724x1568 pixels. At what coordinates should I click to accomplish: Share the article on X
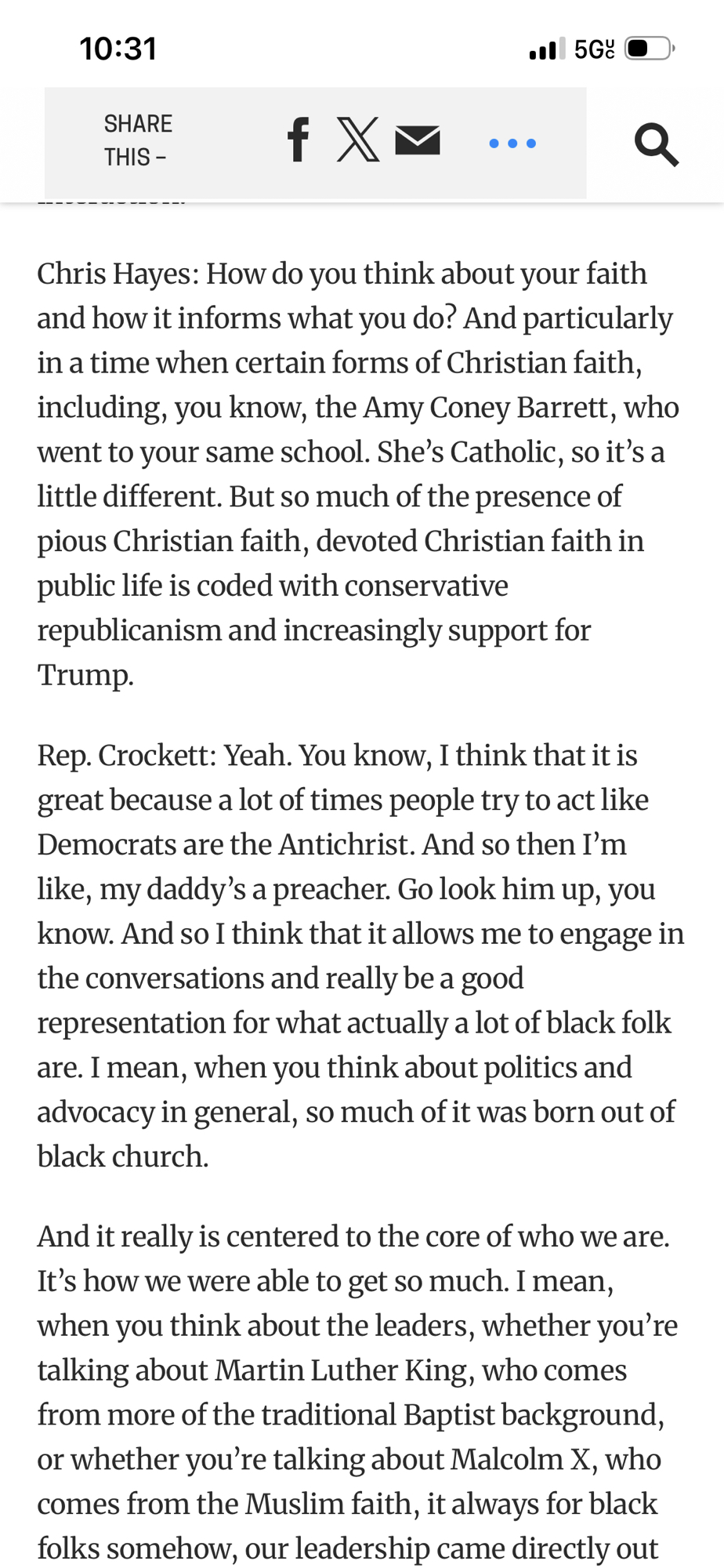coord(358,141)
